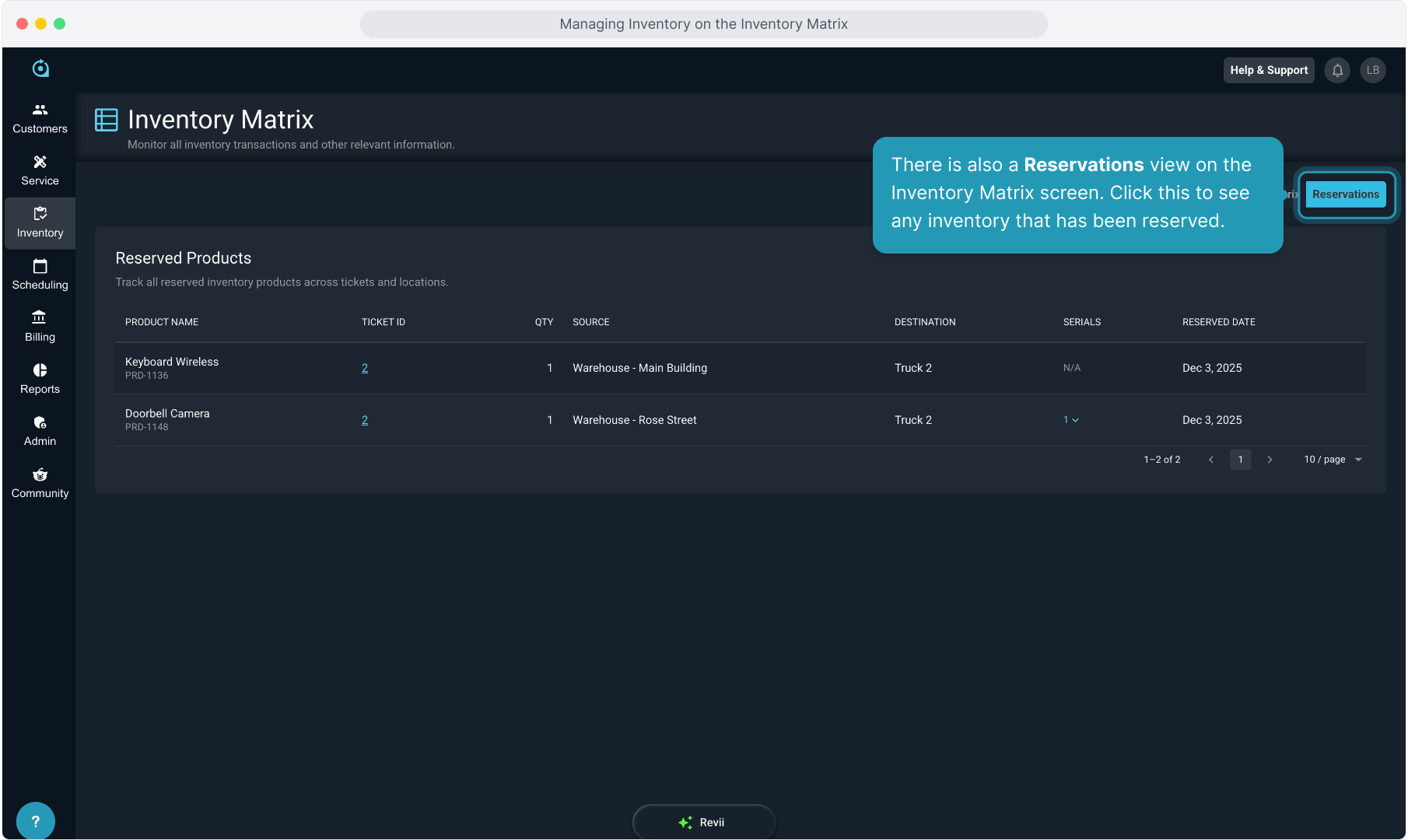Visit the Community section

tap(40, 483)
